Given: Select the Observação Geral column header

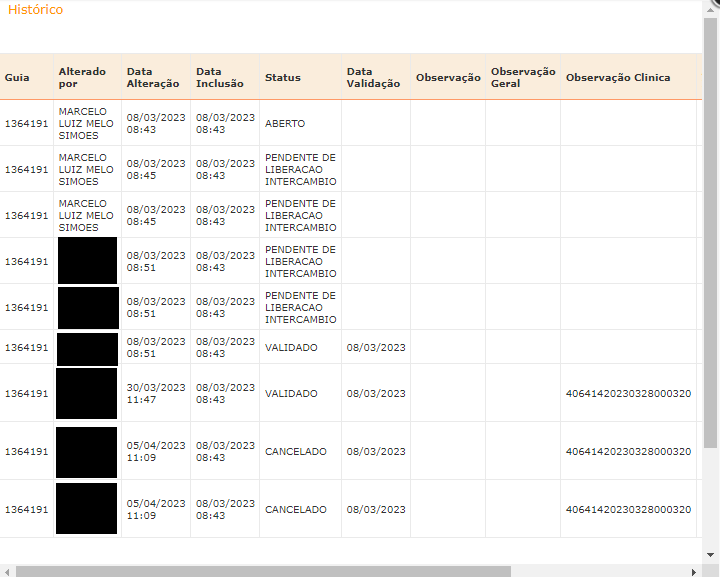Looking at the screenshot, I should pyautogui.click(x=523, y=78).
